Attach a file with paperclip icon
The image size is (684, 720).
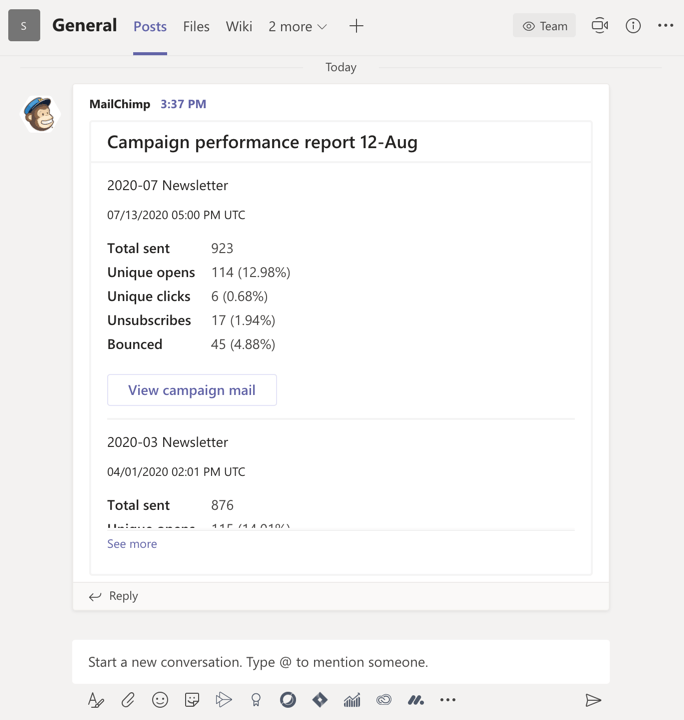coord(128,700)
